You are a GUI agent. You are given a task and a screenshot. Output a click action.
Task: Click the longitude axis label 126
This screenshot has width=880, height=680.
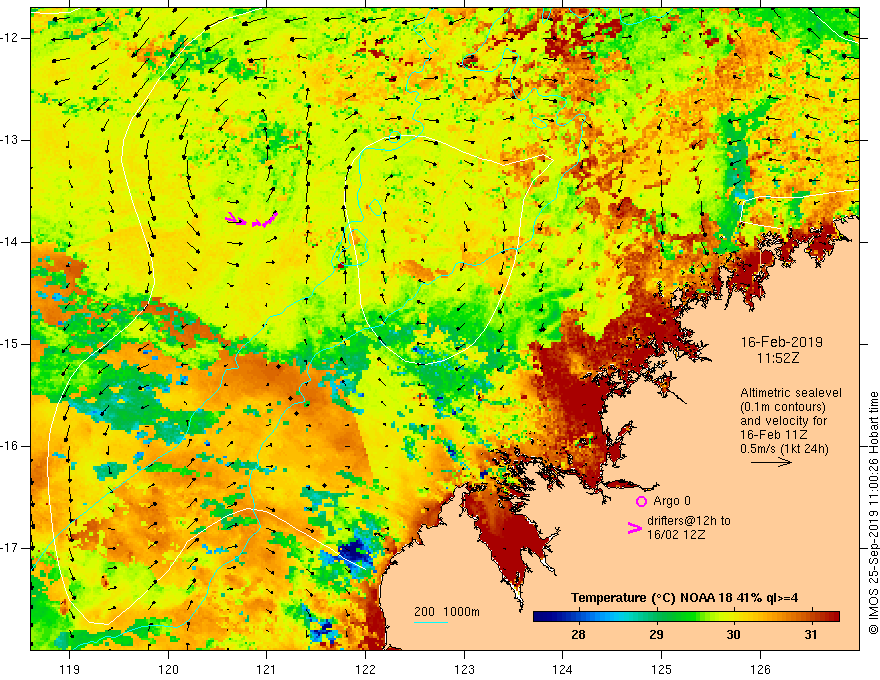click(760, 669)
